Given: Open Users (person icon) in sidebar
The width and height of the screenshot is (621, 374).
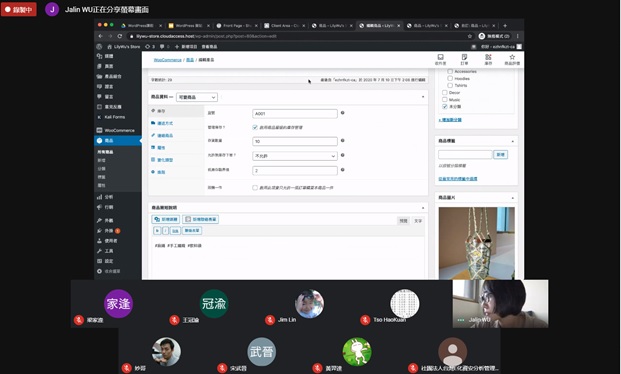Looking at the screenshot, I should pyautogui.click(x=107, y=241).
